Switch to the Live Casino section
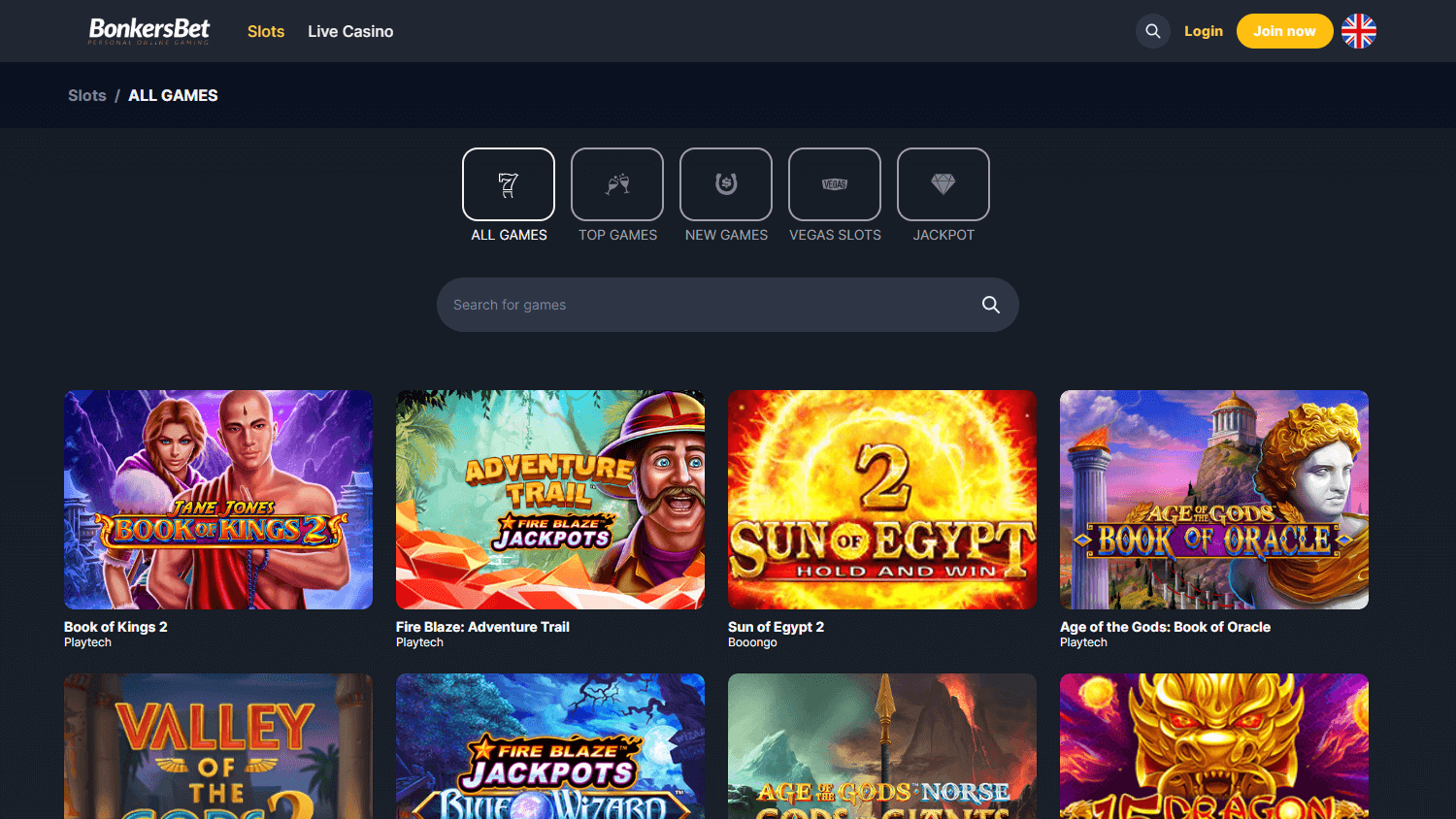Viewport: 1456px width, 819px height. [350, 31]
